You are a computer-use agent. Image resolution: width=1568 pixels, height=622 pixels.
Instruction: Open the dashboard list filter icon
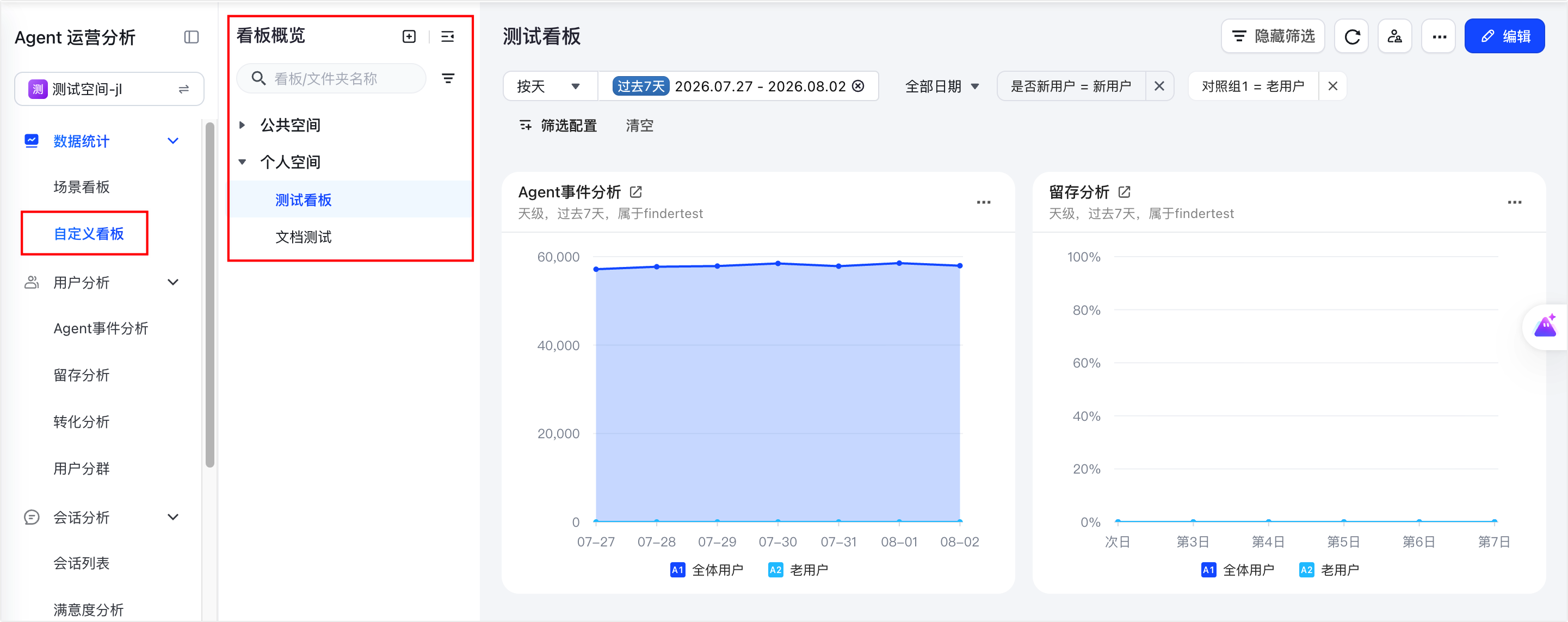448,78
